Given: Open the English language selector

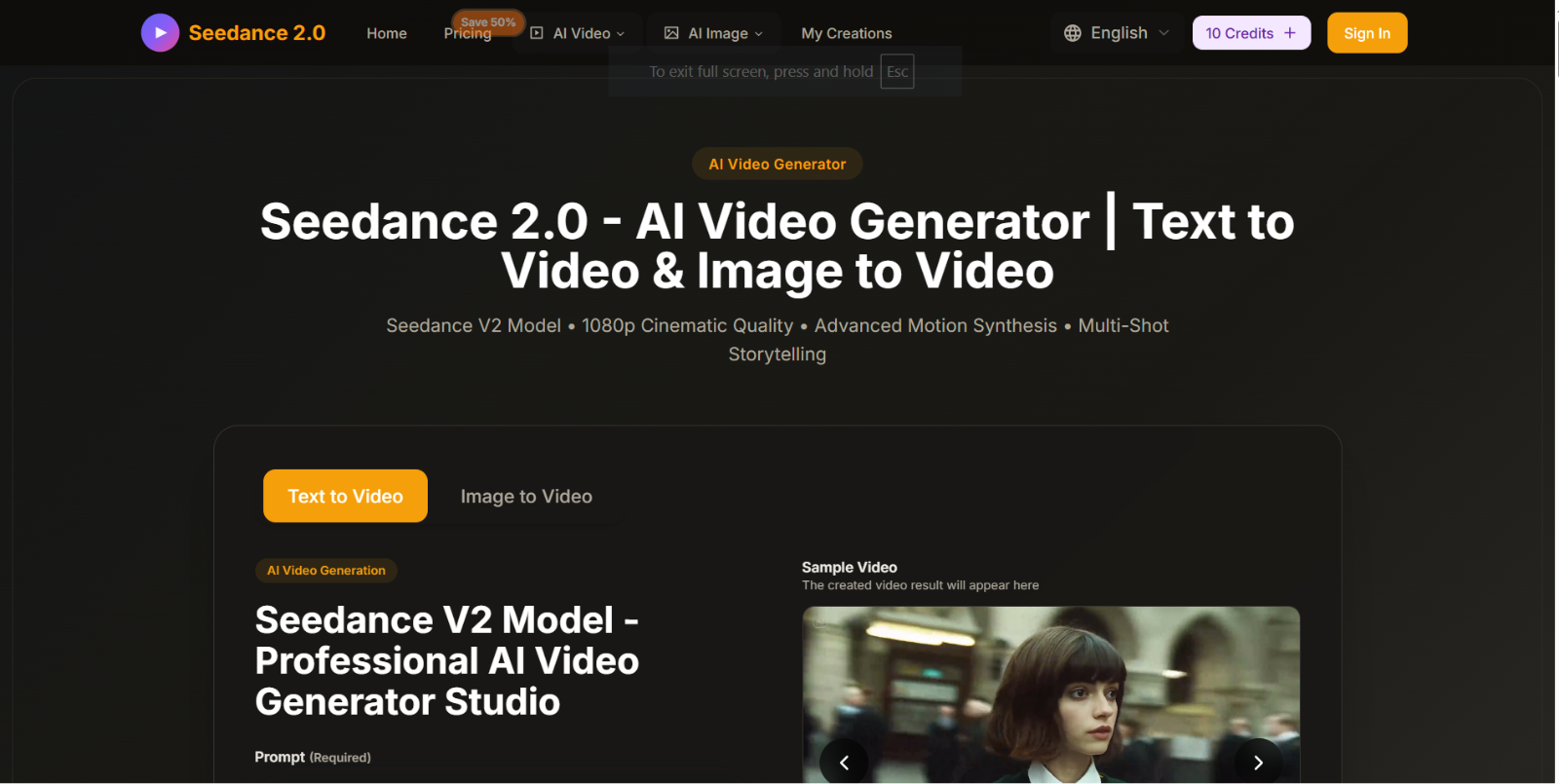Looking at the screenshot, I should click(1117, 33).
